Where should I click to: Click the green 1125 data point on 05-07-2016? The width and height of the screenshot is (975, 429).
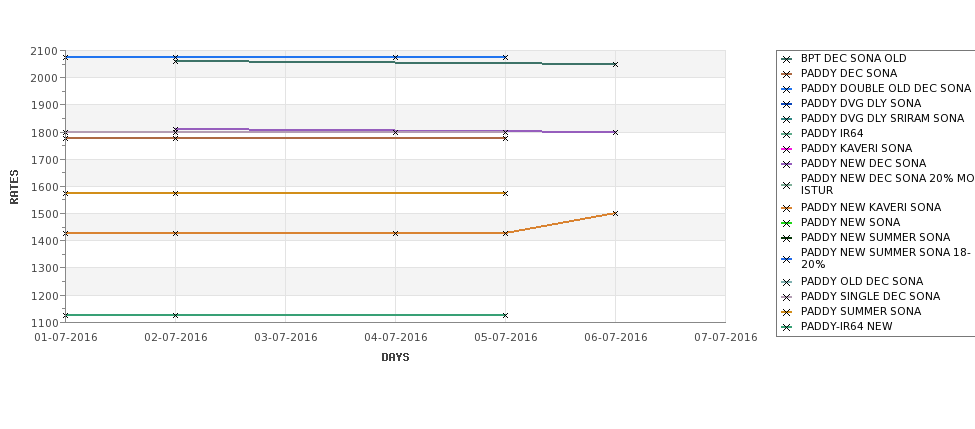[x=505, y=315]
